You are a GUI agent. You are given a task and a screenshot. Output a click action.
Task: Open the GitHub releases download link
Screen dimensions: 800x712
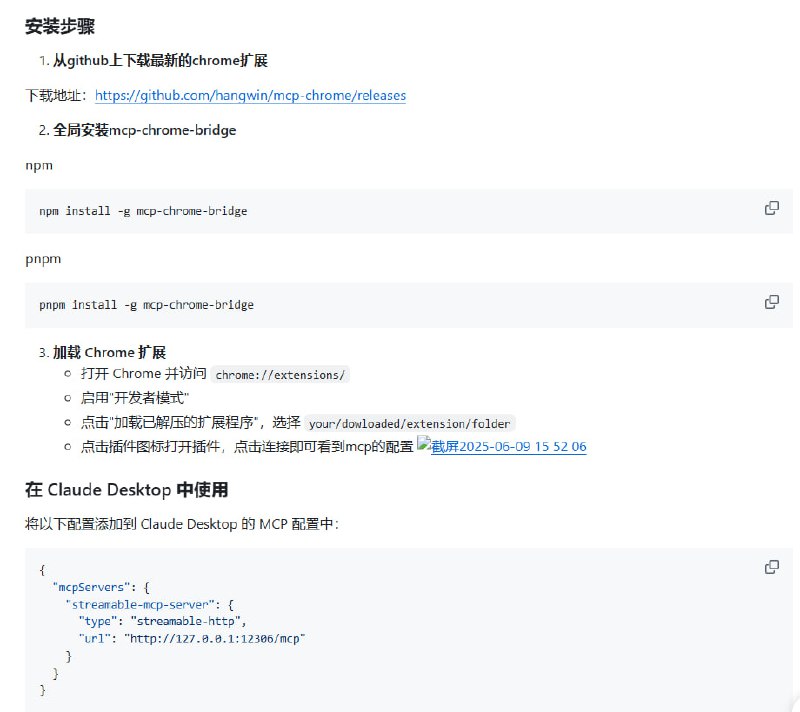pos(249,95)
